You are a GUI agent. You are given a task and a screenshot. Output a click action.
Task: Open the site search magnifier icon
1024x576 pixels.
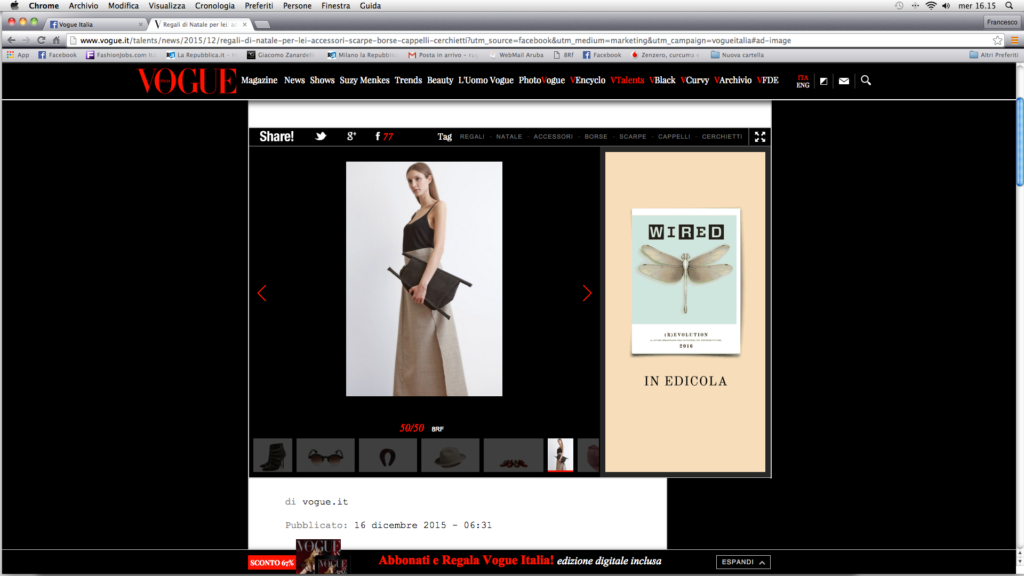click(x=865, y=80)
